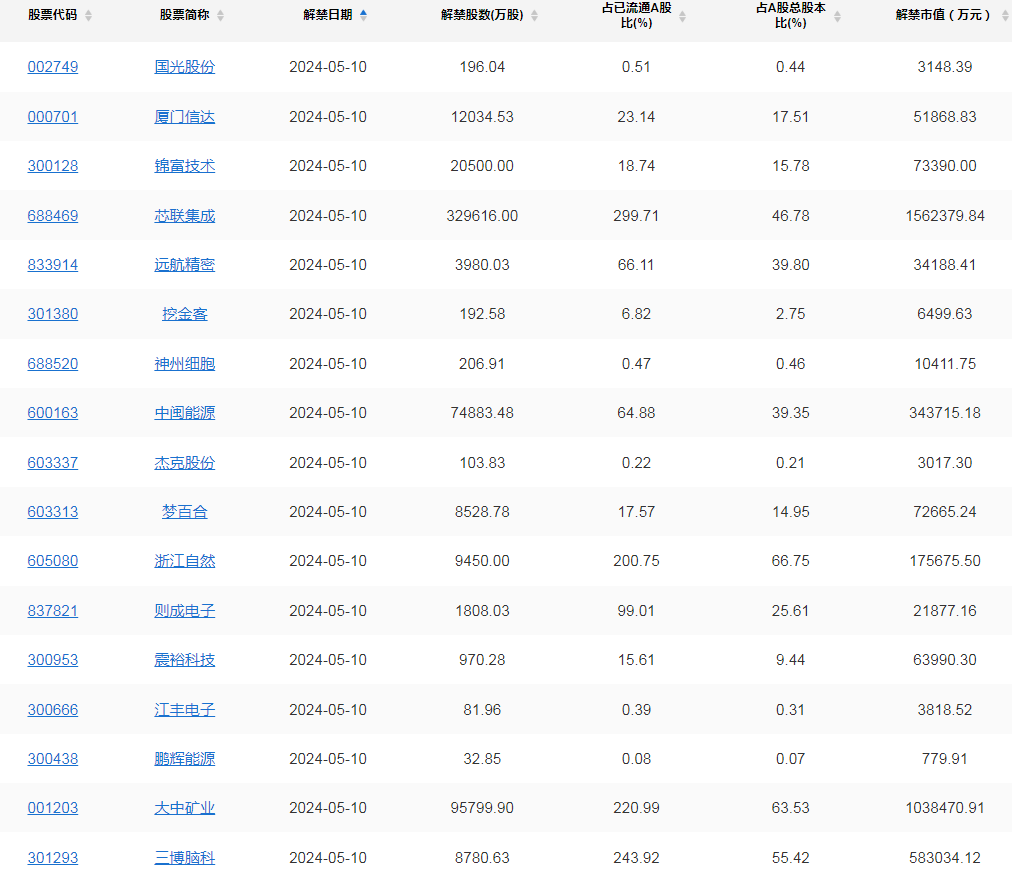The height and width of the screenshot is (869, 1012).
Task: Follow stock code link 605080
Action: click(53, 560)
